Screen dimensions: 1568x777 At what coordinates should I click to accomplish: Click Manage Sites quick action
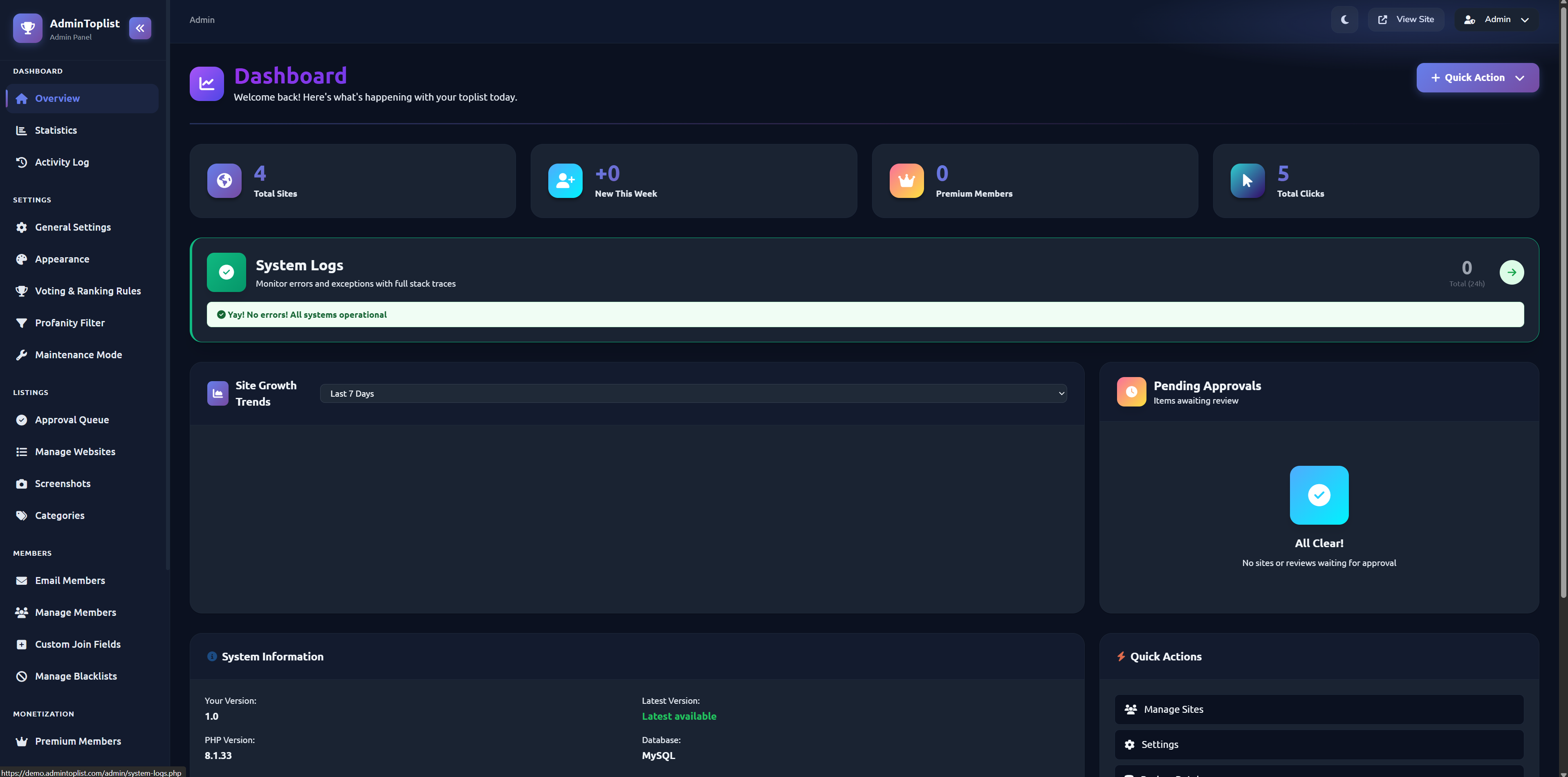(1319, 710)
